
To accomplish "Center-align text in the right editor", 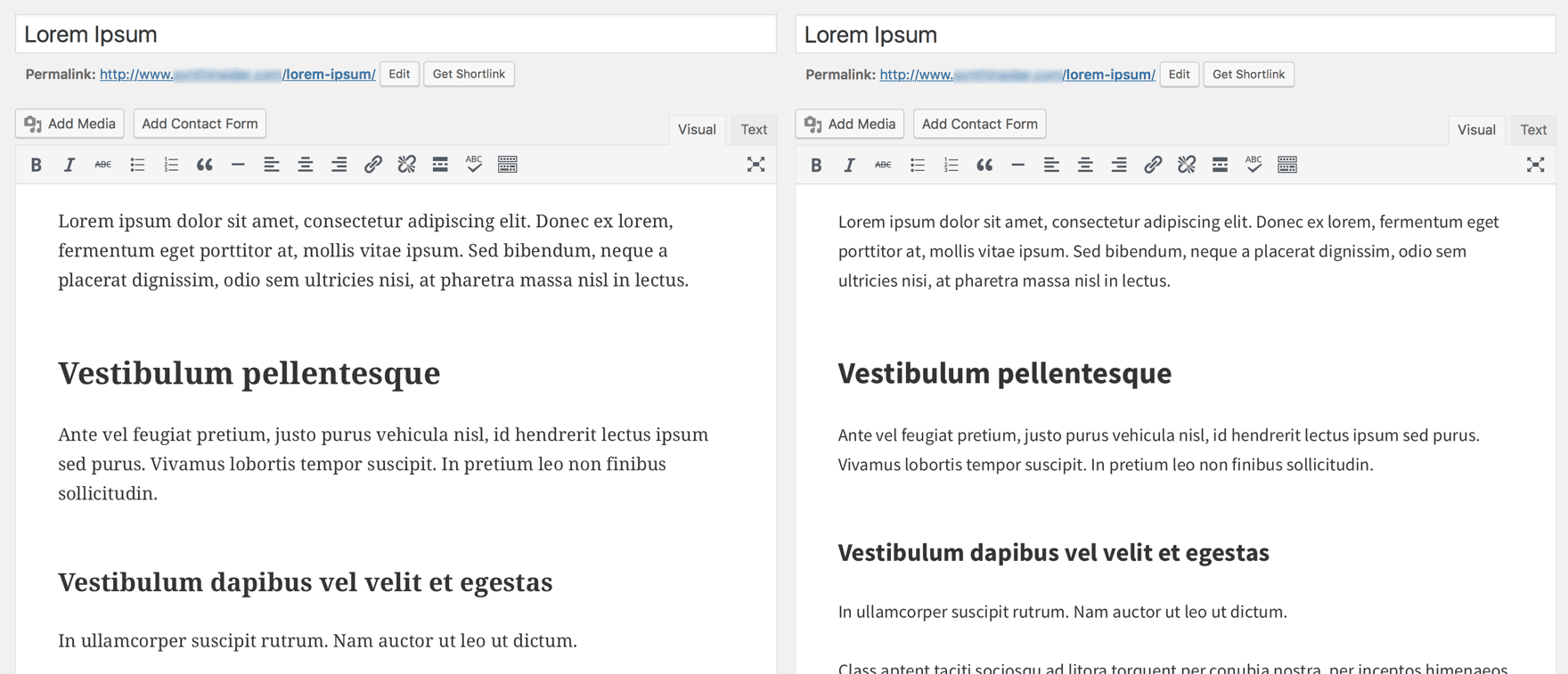I will point(1085,165).
